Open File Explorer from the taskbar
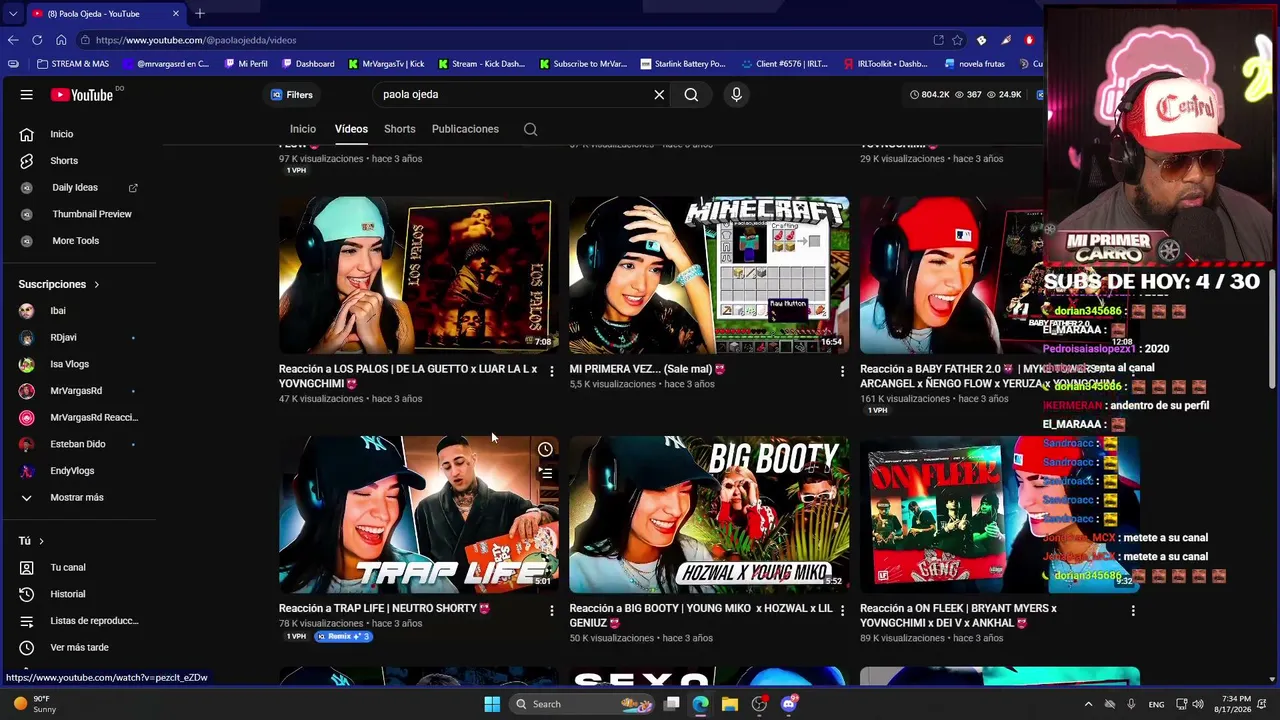This screenshot has width=1280, height=720. click(x=730, y=704)
